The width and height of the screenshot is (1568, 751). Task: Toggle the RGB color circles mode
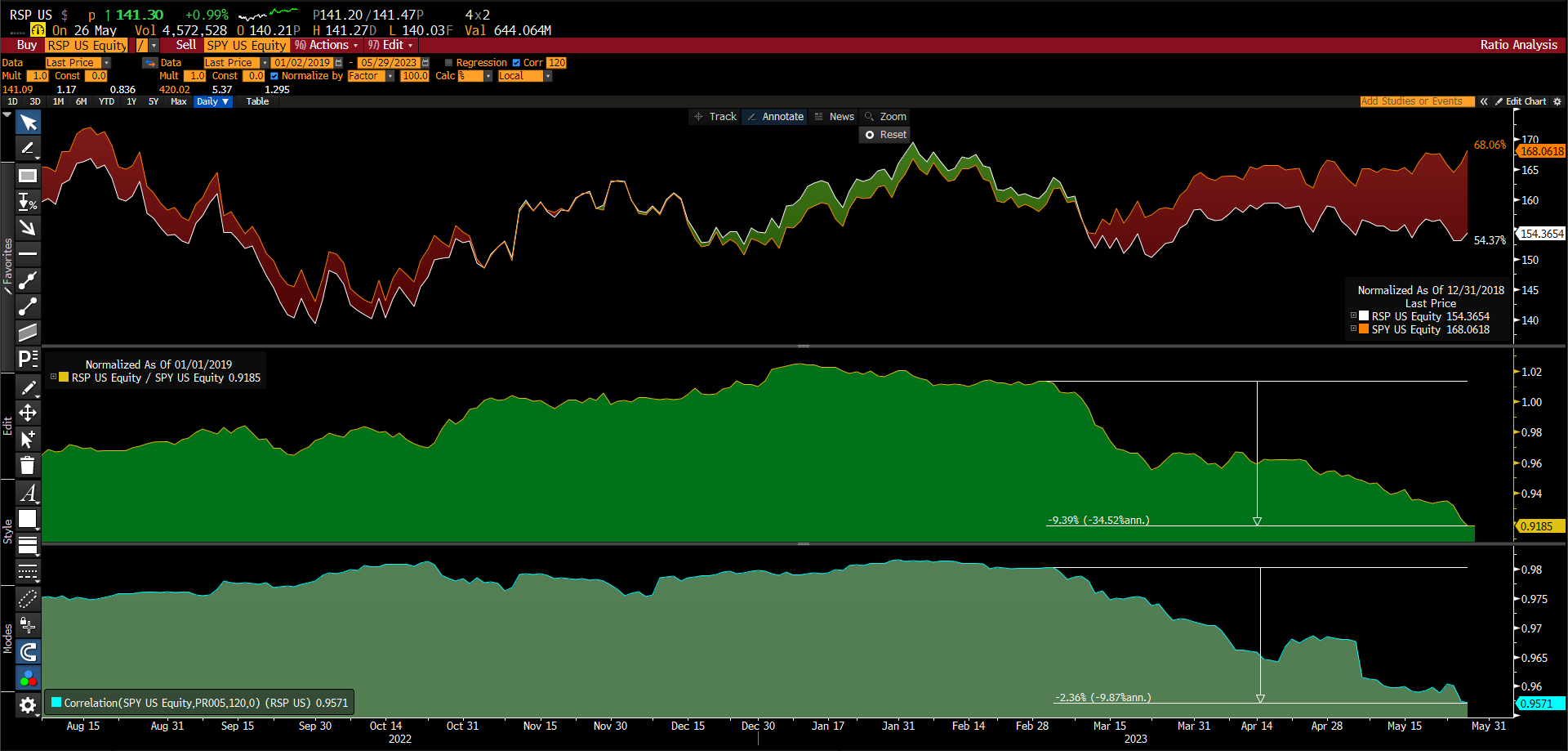[x=28, y=678]
